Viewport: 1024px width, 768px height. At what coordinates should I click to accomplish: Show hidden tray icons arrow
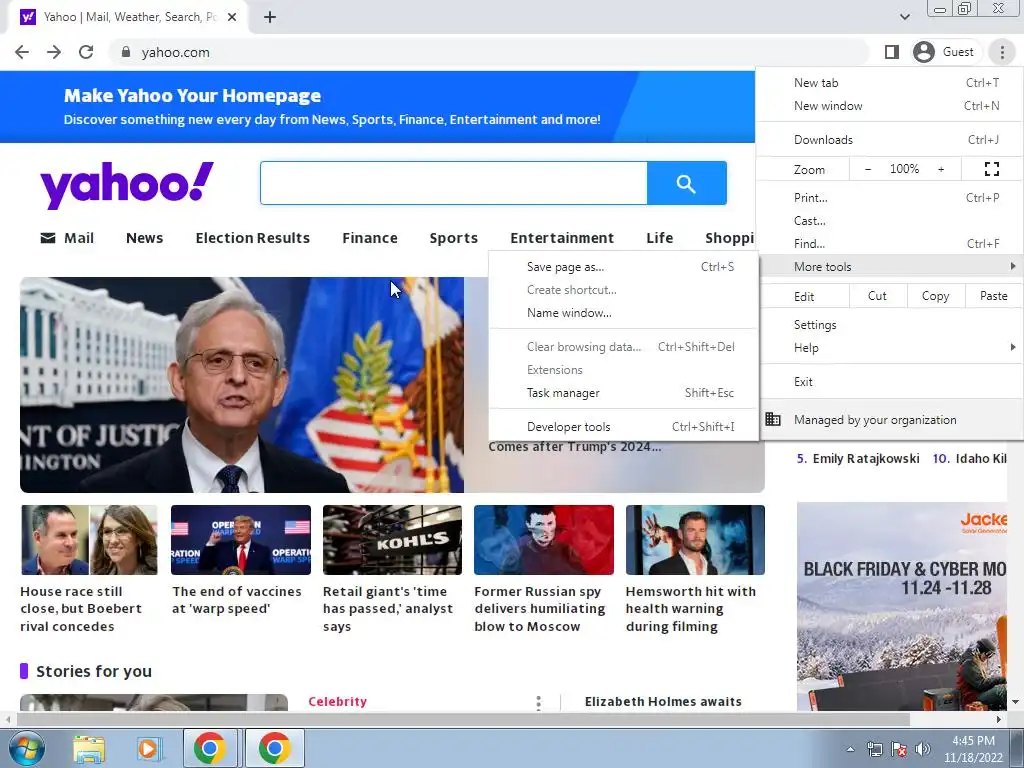coord(850,750)
